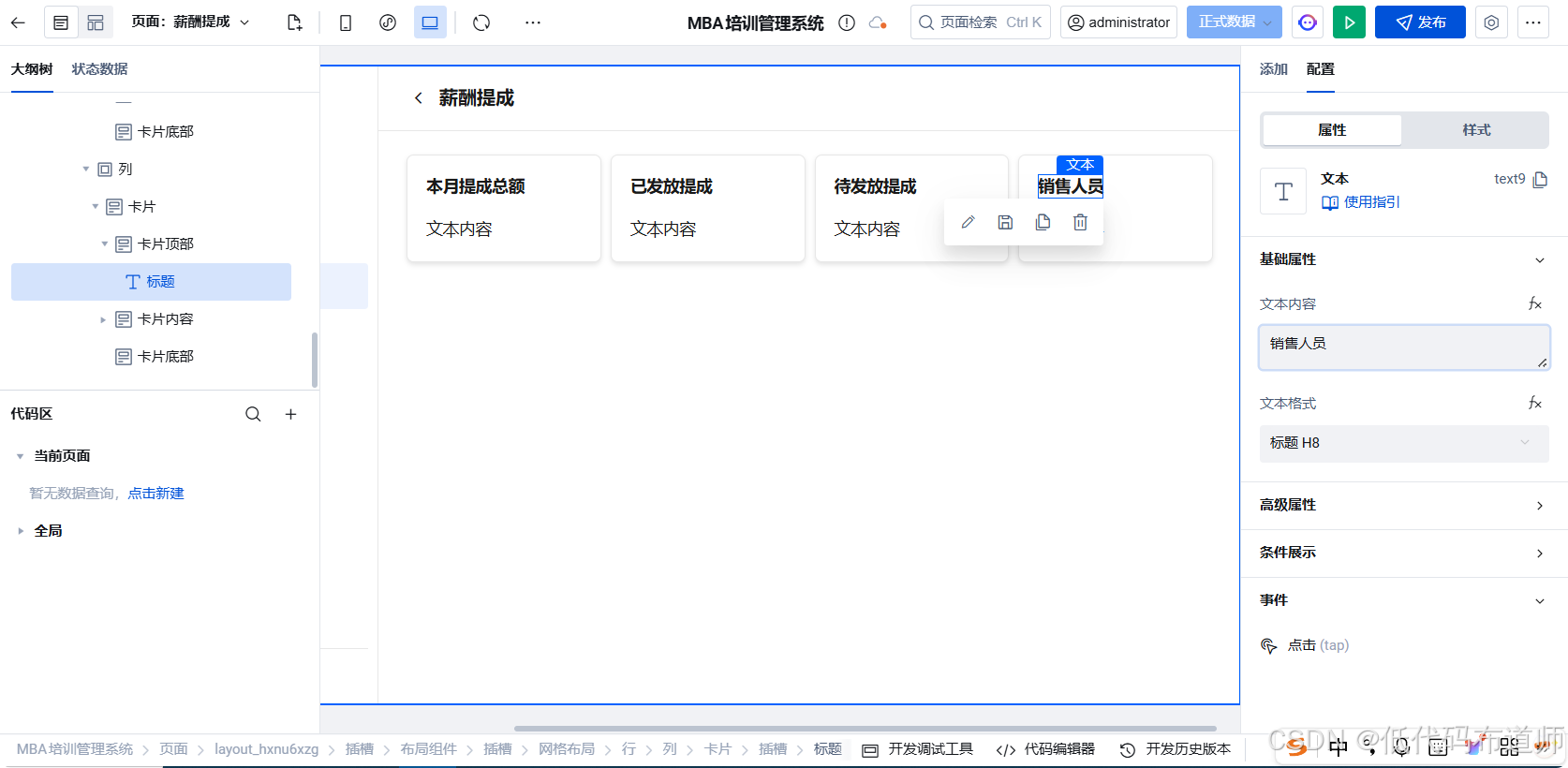Image resolution: width=1568 pixels, height=768 pixels.
Task: Collapse the 基础属性 section
Action: coord(1540,260)
